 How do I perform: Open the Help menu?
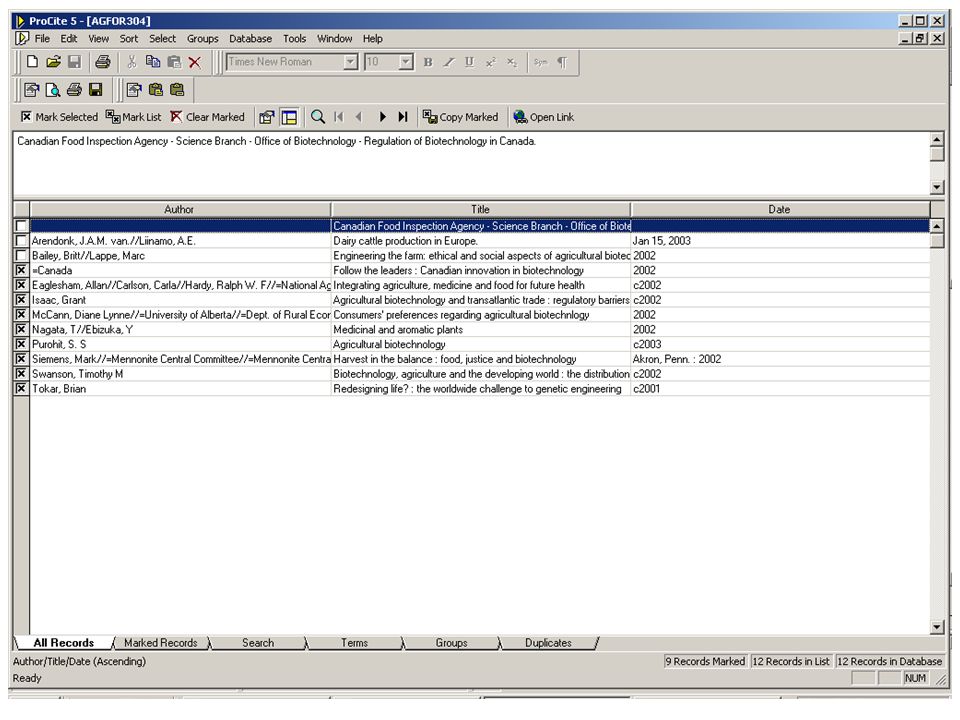coord(372,39)
